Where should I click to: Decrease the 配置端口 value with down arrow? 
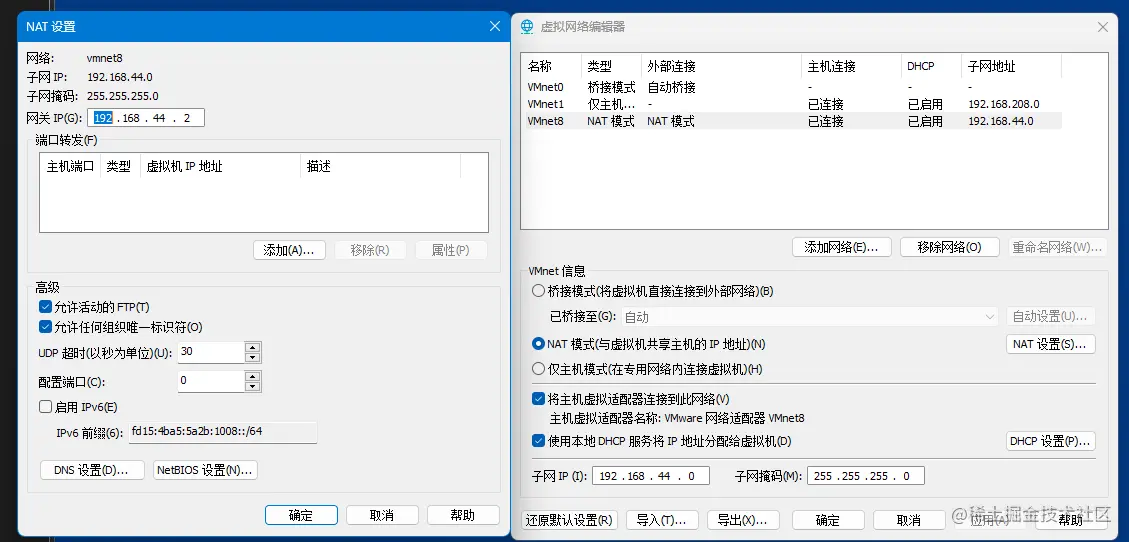[x=252, y=387]
